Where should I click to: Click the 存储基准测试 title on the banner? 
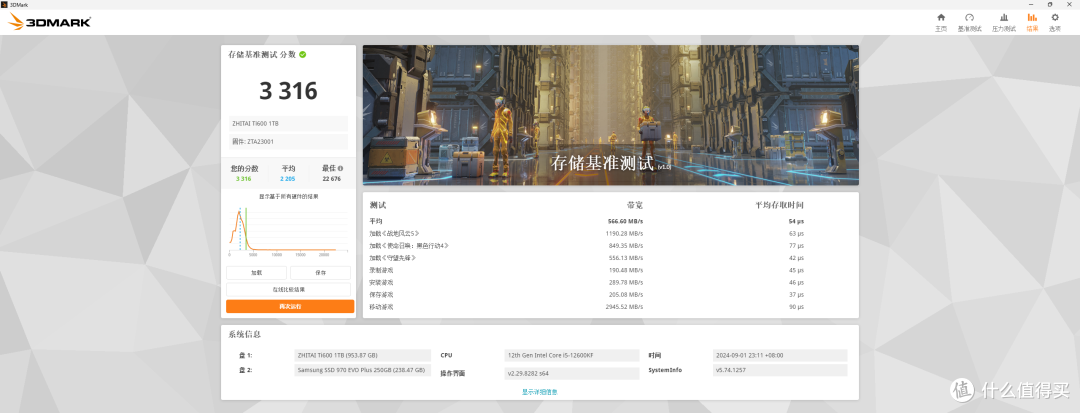click(601, 163)
